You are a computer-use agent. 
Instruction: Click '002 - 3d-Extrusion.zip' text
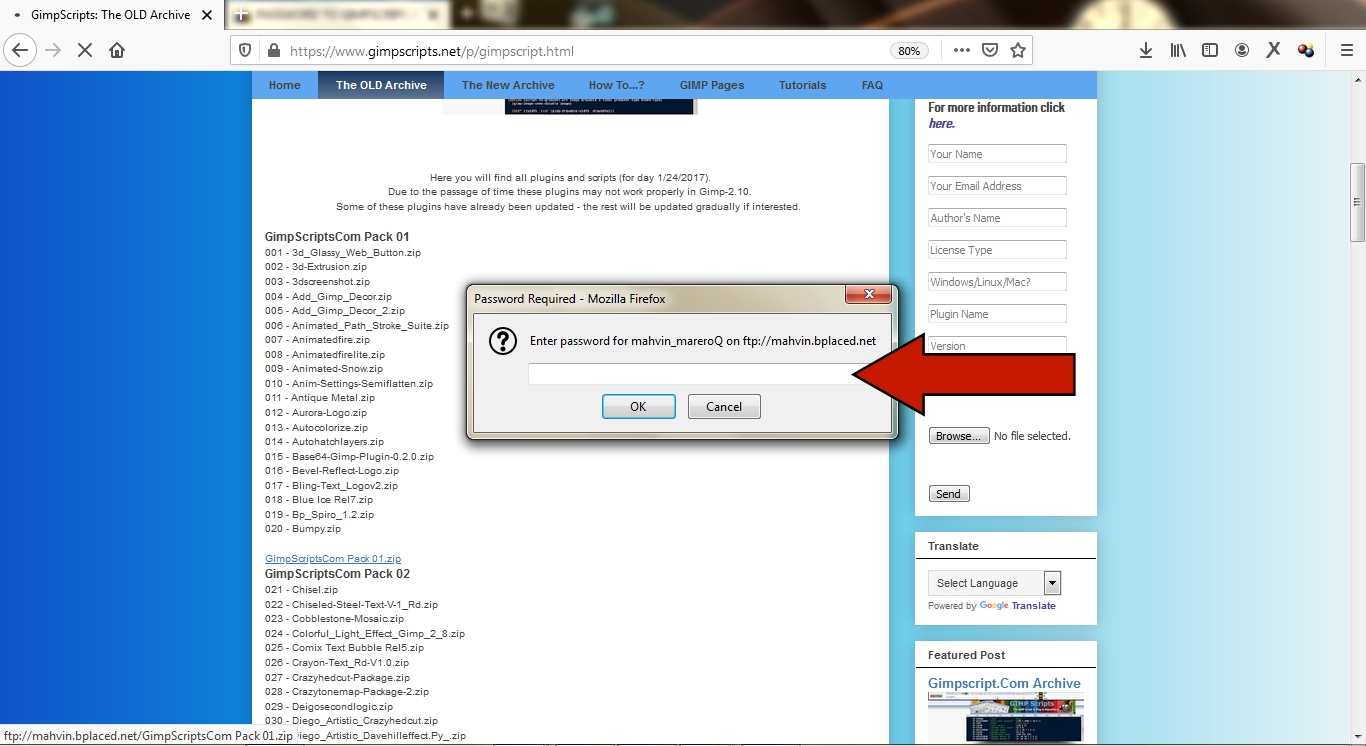click(316, 267)
